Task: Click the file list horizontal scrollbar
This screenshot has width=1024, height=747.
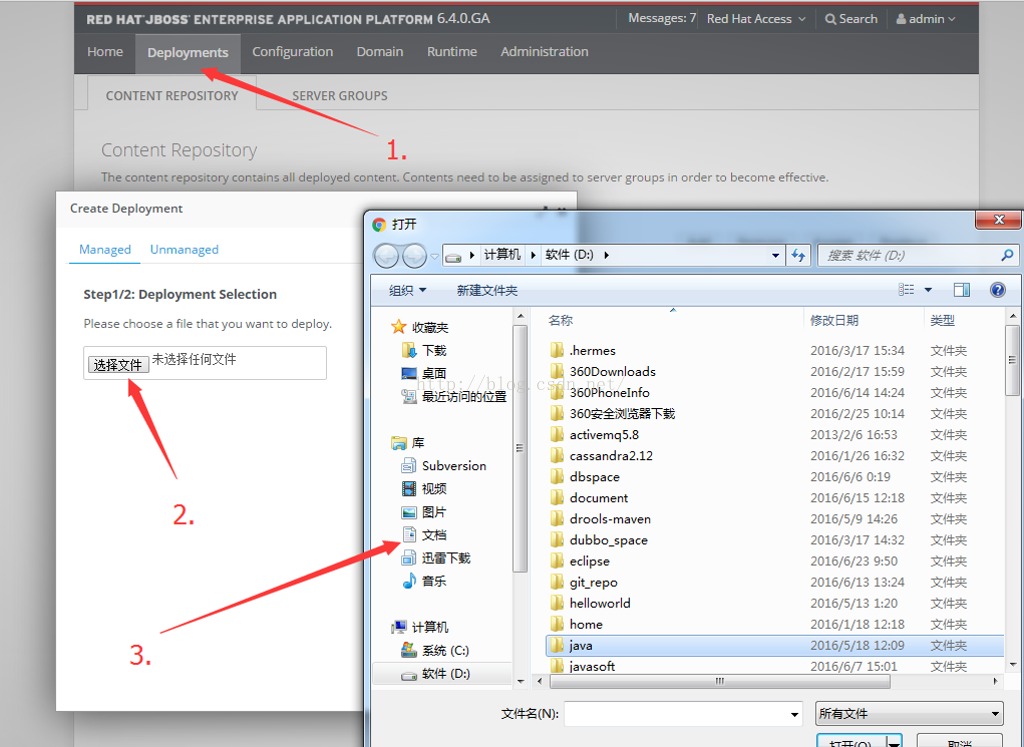Action: coord(720,681)
